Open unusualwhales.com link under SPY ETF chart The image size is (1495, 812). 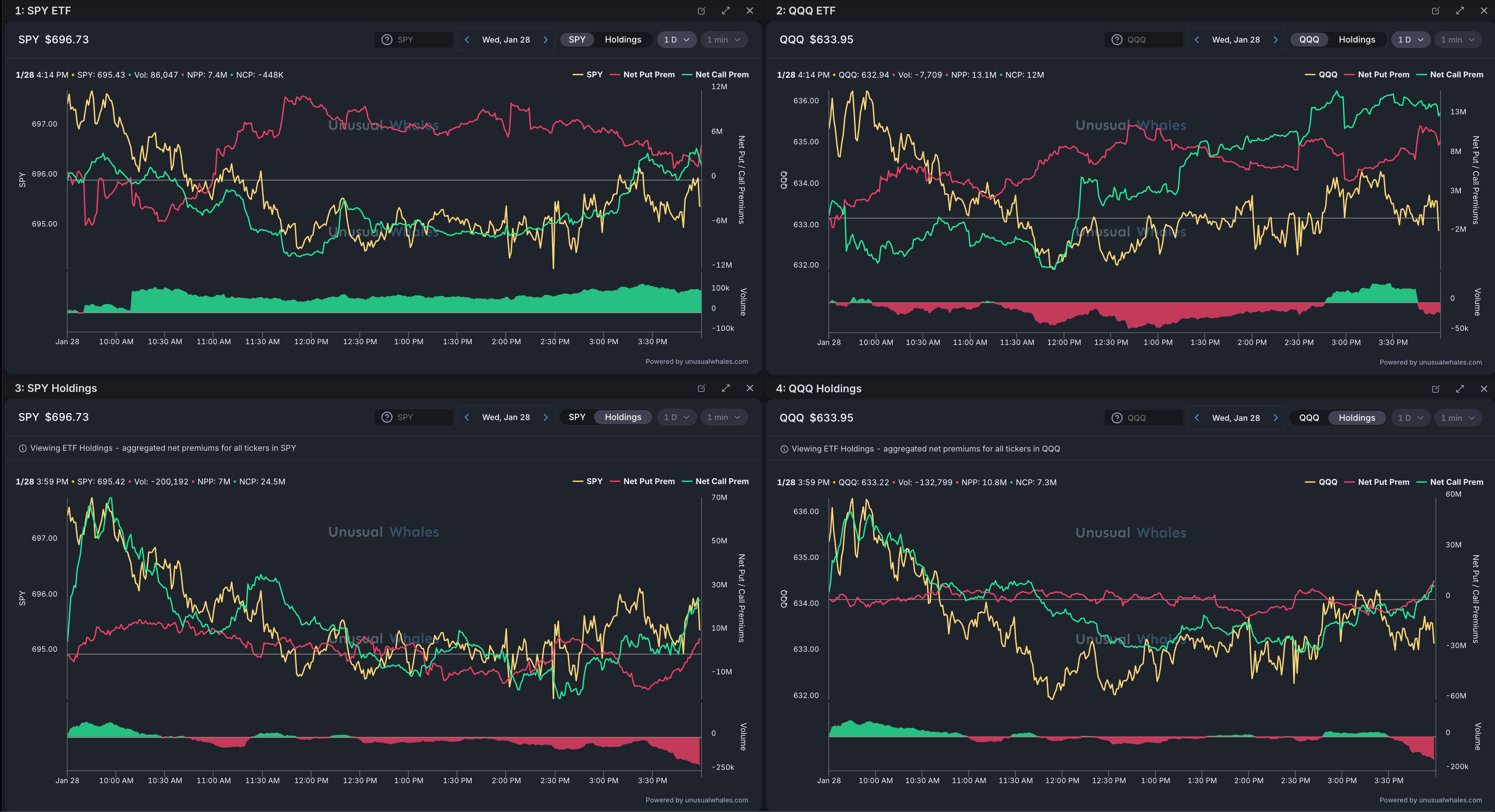696,361
